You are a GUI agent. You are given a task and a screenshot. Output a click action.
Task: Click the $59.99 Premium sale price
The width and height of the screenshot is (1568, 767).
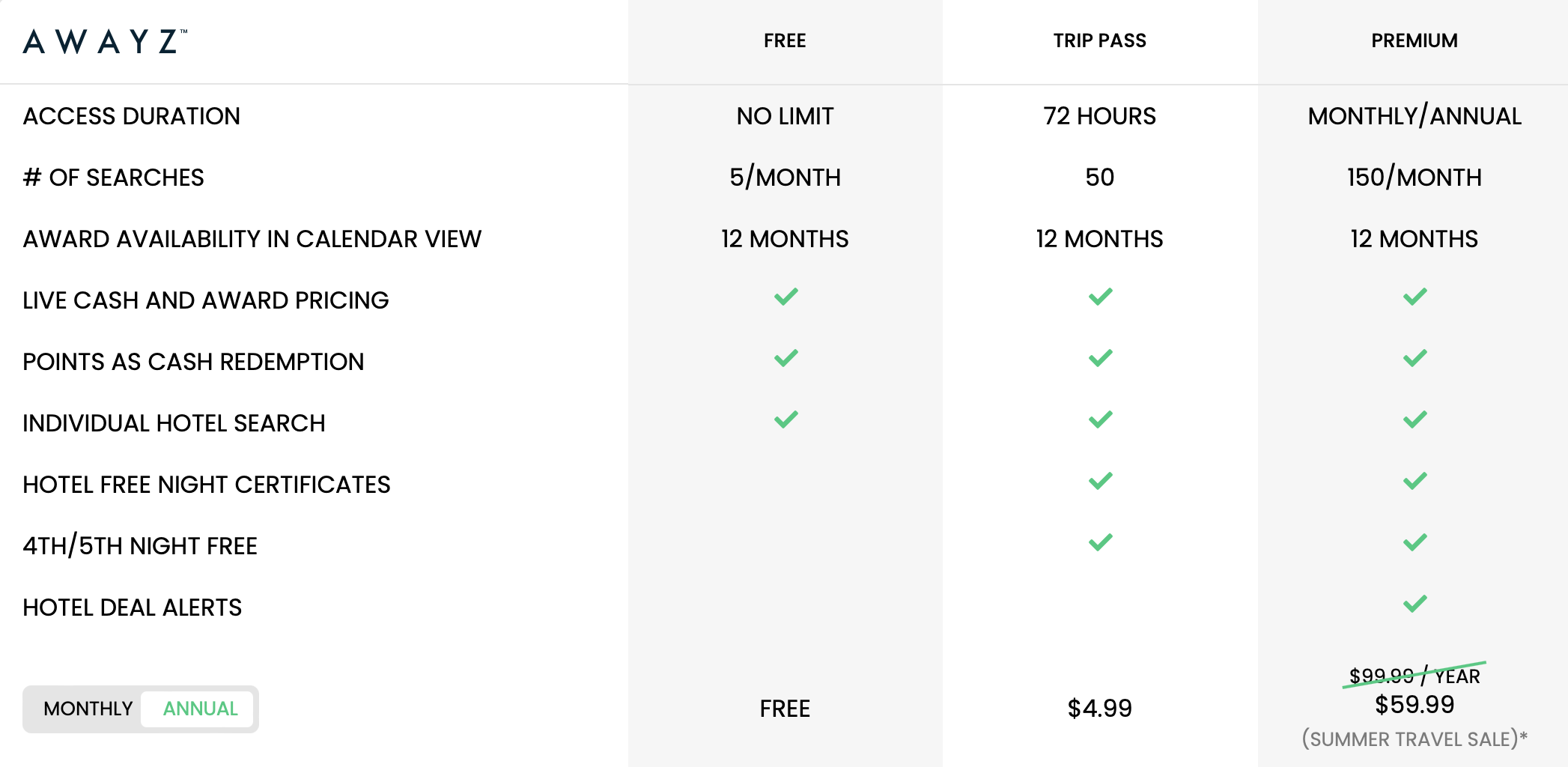pos(1414,705)
